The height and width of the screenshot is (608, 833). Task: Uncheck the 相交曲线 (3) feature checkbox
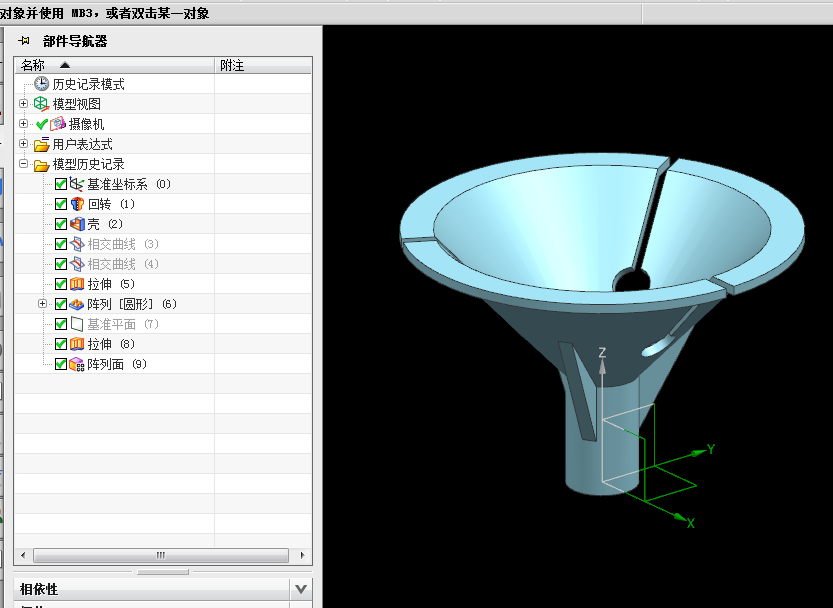[61, 244]
